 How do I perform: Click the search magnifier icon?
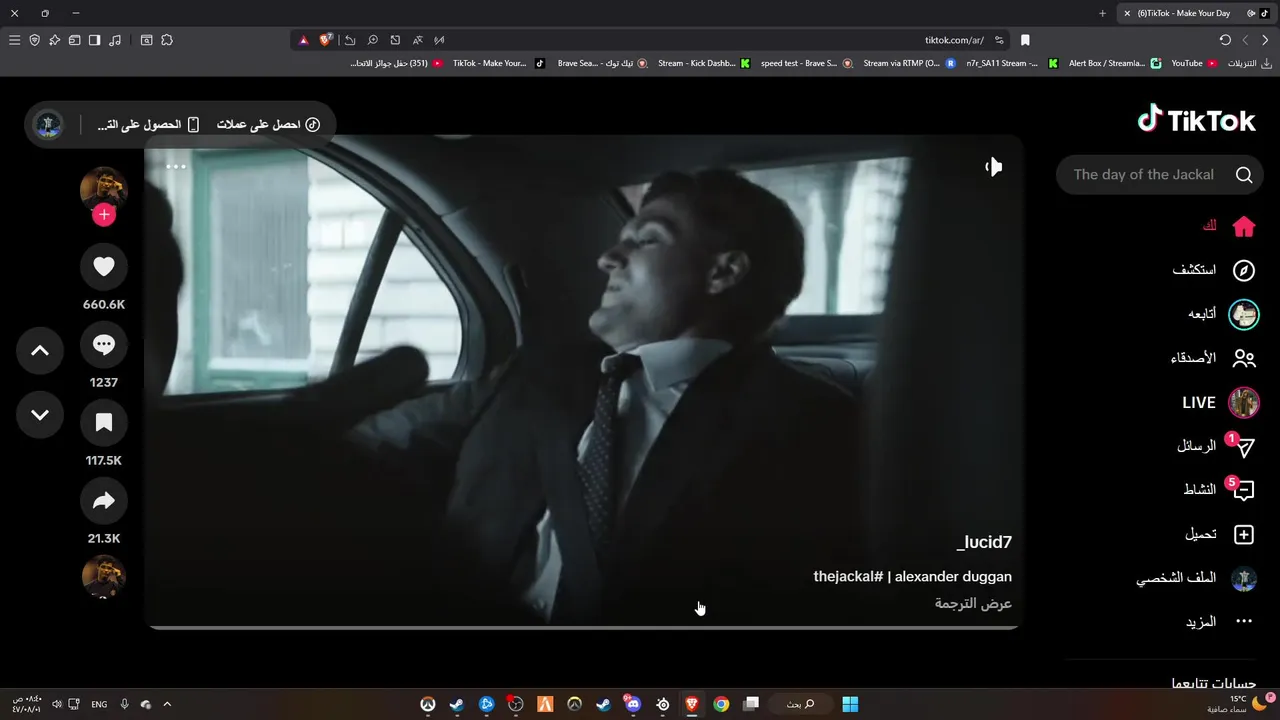(1244, 175)
